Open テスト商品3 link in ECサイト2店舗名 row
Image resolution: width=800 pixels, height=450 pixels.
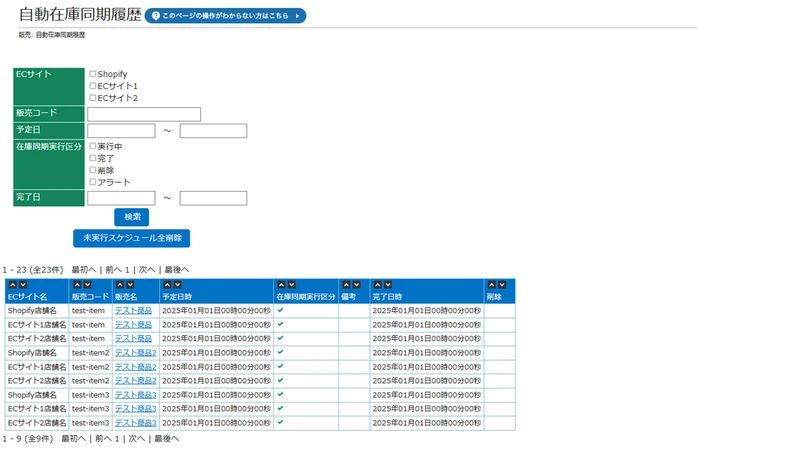tap(136, 423)
